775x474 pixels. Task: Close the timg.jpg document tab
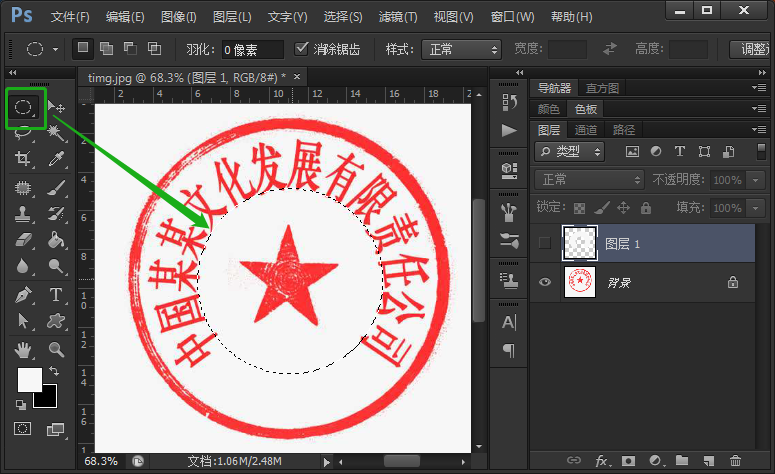[x=297, y=77]
